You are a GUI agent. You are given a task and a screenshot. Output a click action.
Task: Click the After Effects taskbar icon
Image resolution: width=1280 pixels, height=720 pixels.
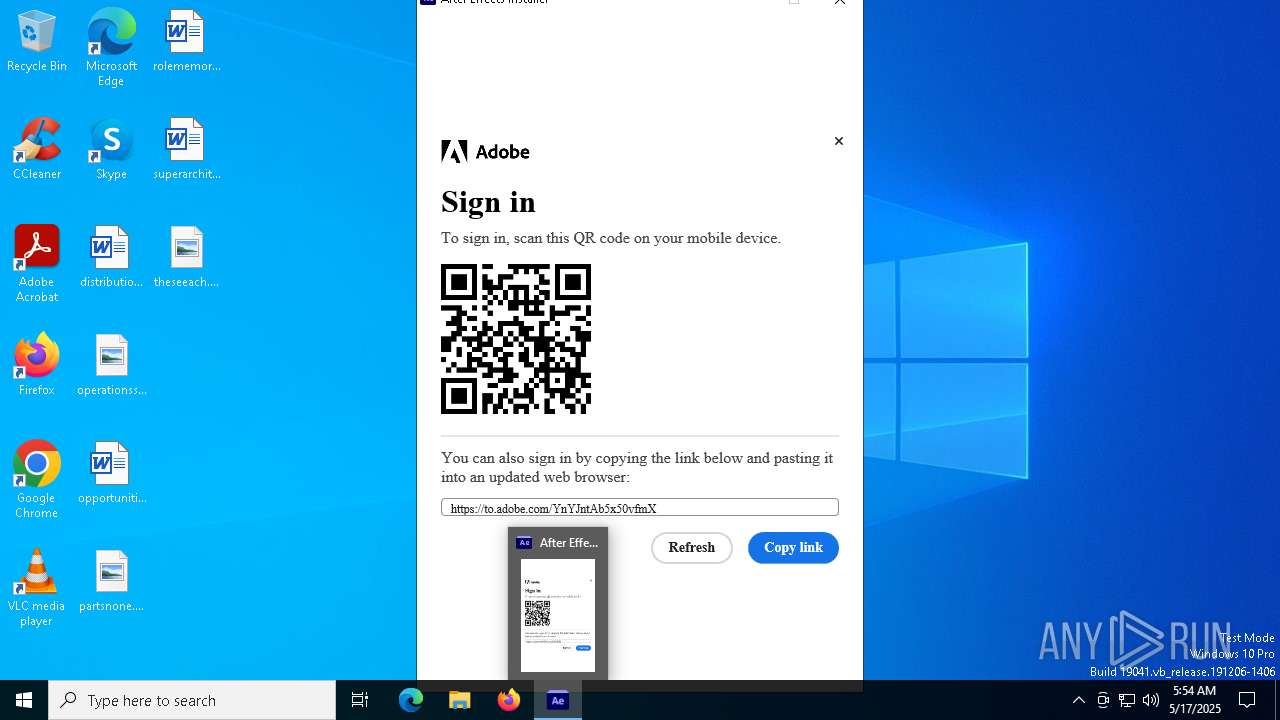(x=558, y=700)
